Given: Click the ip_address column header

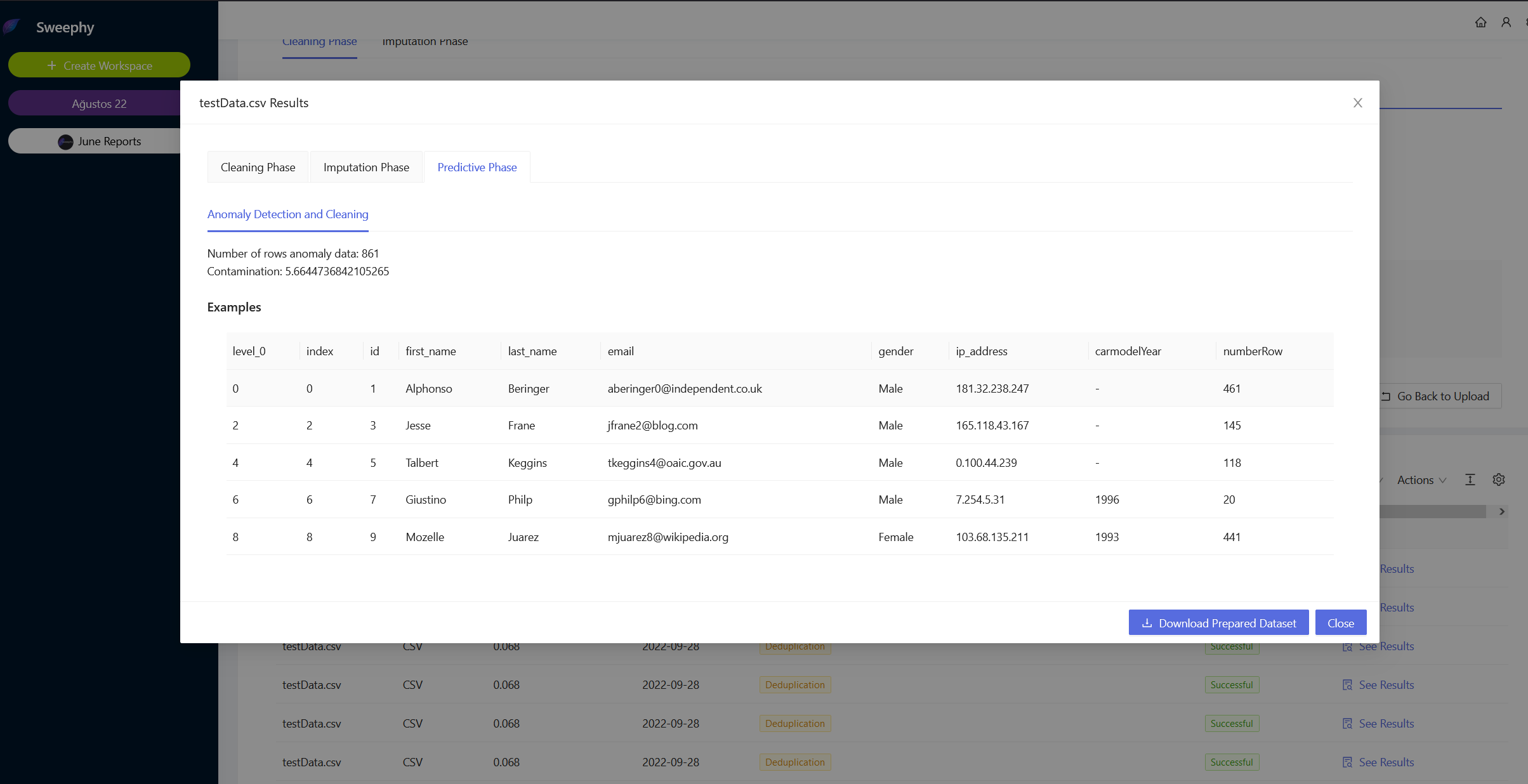Looking at the screenshot, I should (1018, 351).
